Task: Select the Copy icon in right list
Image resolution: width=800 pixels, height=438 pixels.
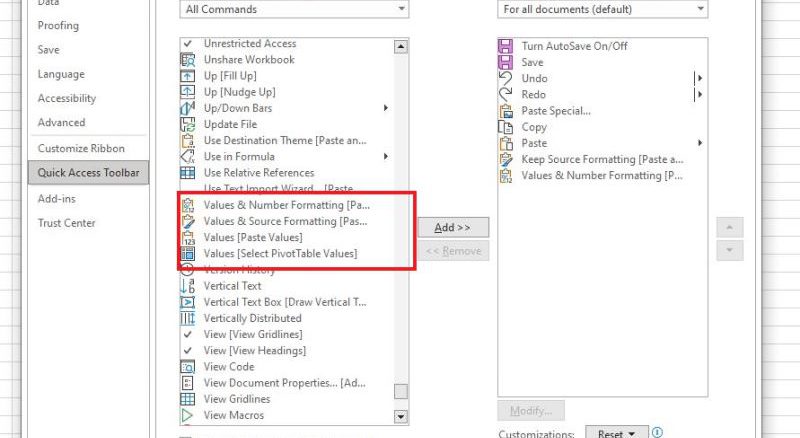Action: coord(506,127)
